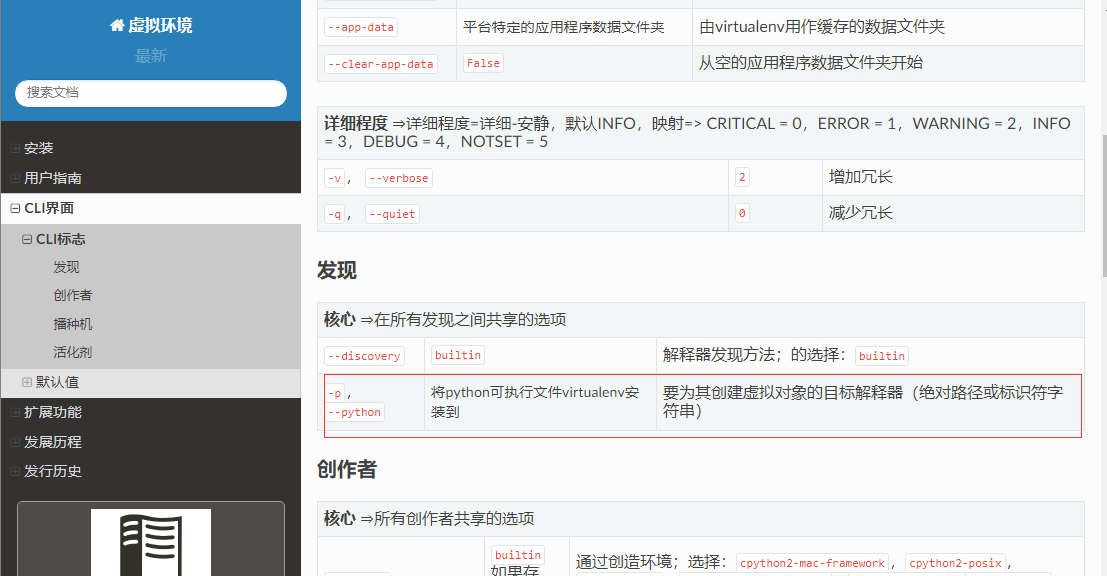
Task: Click the --python option link
Action: tap(354, 412)
